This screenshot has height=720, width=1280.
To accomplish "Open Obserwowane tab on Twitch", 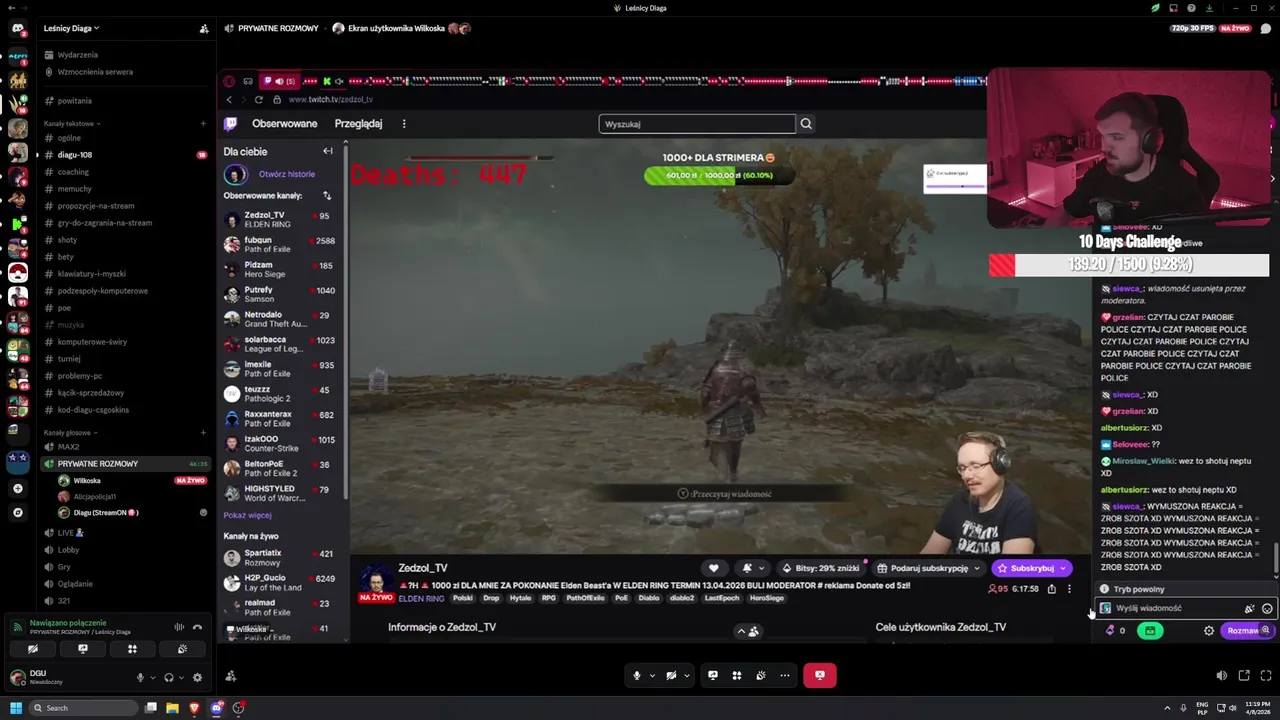I will point(285,124).
